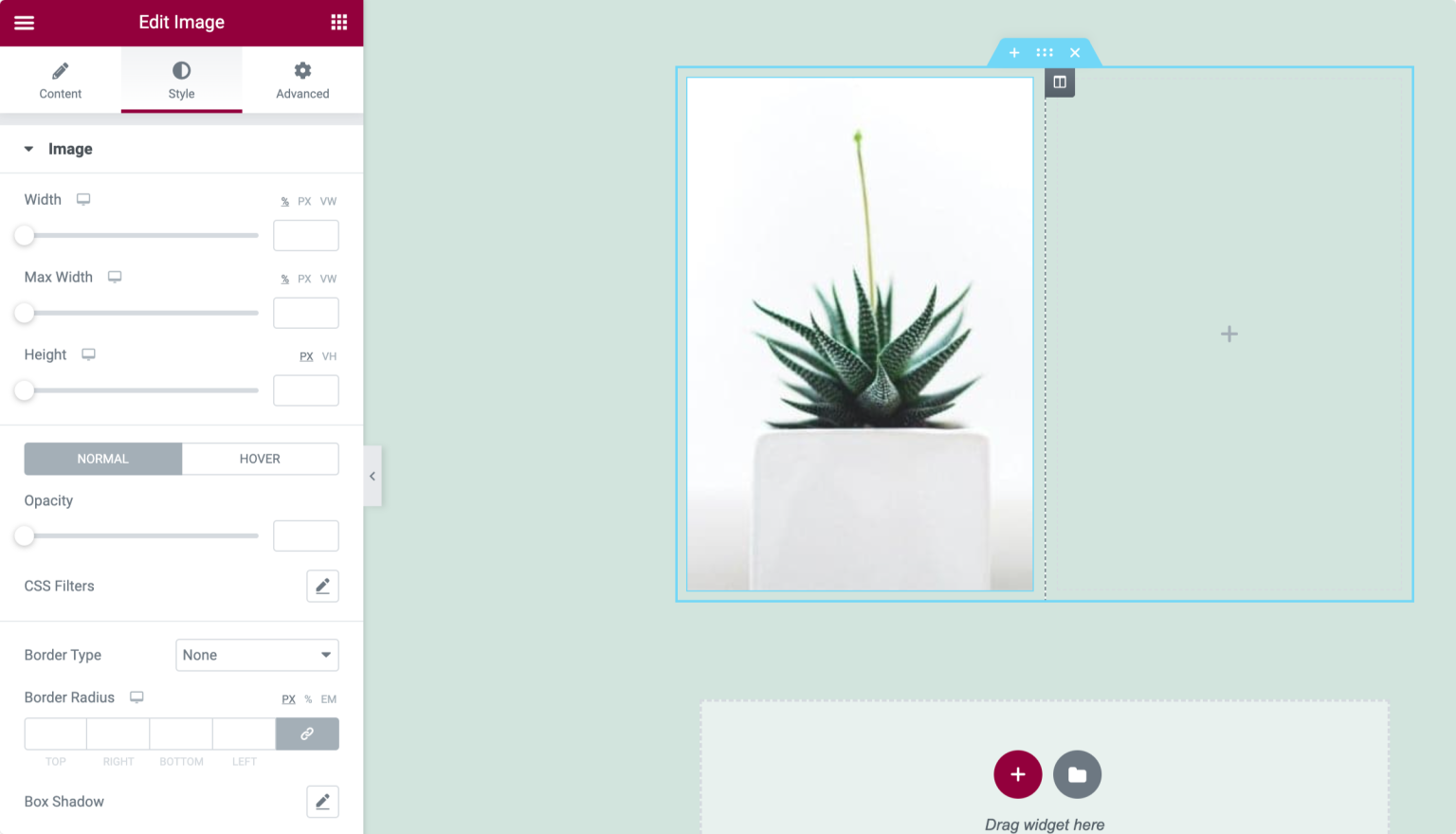1456x834 pixels.
Task: Collapse the editor side panel
Action: point(373,477)
